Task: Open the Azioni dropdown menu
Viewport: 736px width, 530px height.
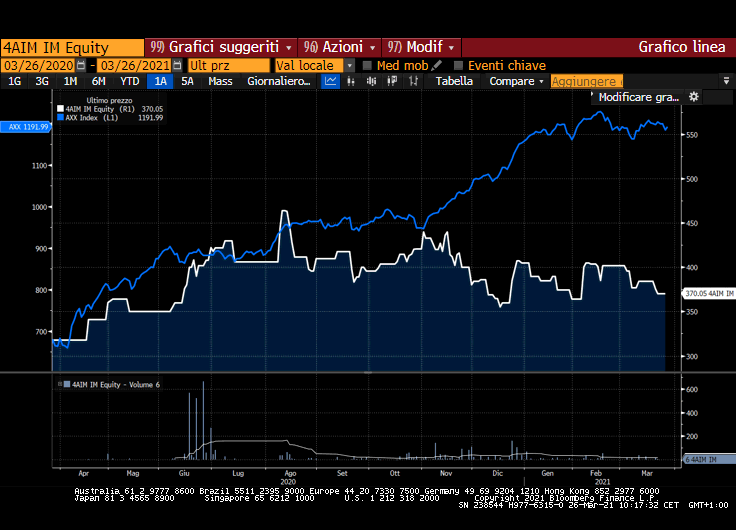Action: tap(340, 47)
